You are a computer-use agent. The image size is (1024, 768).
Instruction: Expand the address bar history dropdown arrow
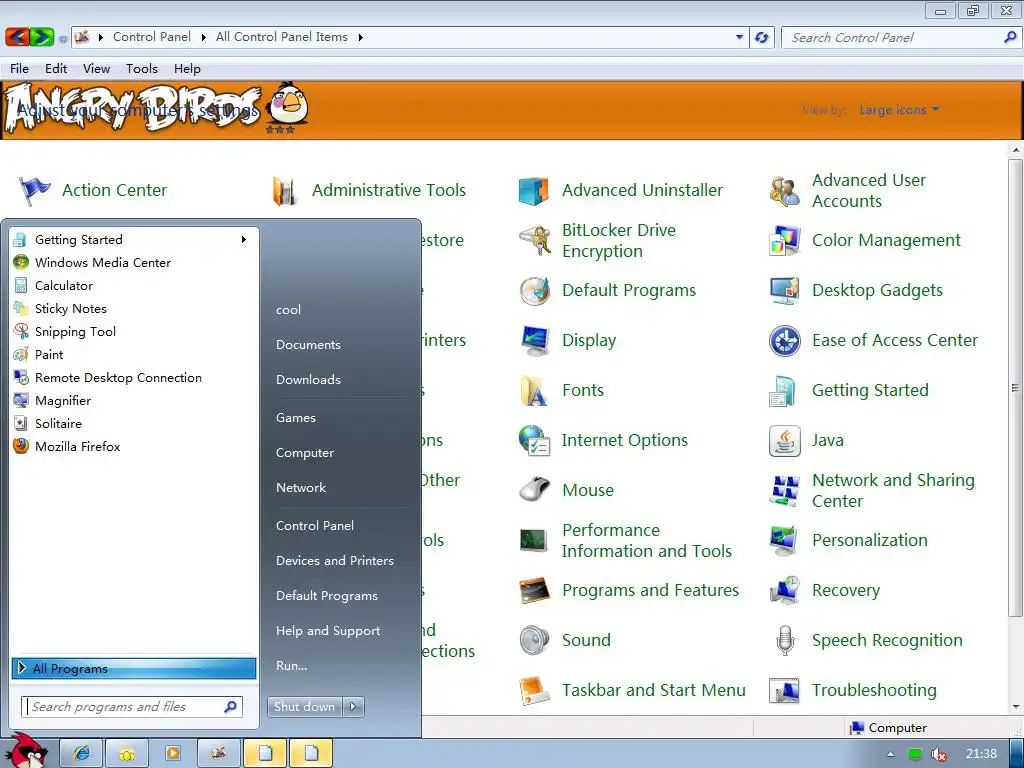click(x=739, y=37)
